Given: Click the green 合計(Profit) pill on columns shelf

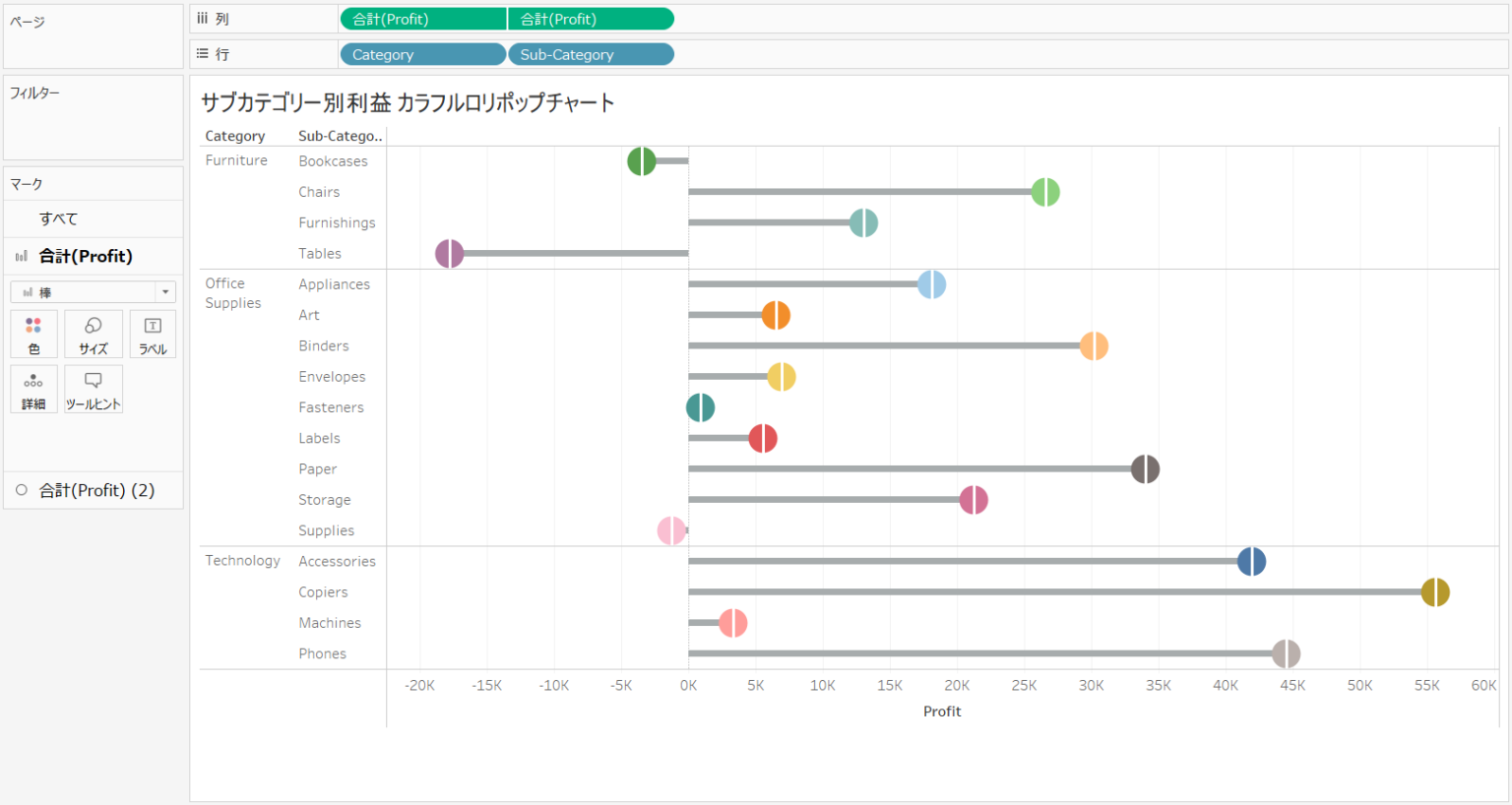Looking at the screenshot, I should pos(422,18).
